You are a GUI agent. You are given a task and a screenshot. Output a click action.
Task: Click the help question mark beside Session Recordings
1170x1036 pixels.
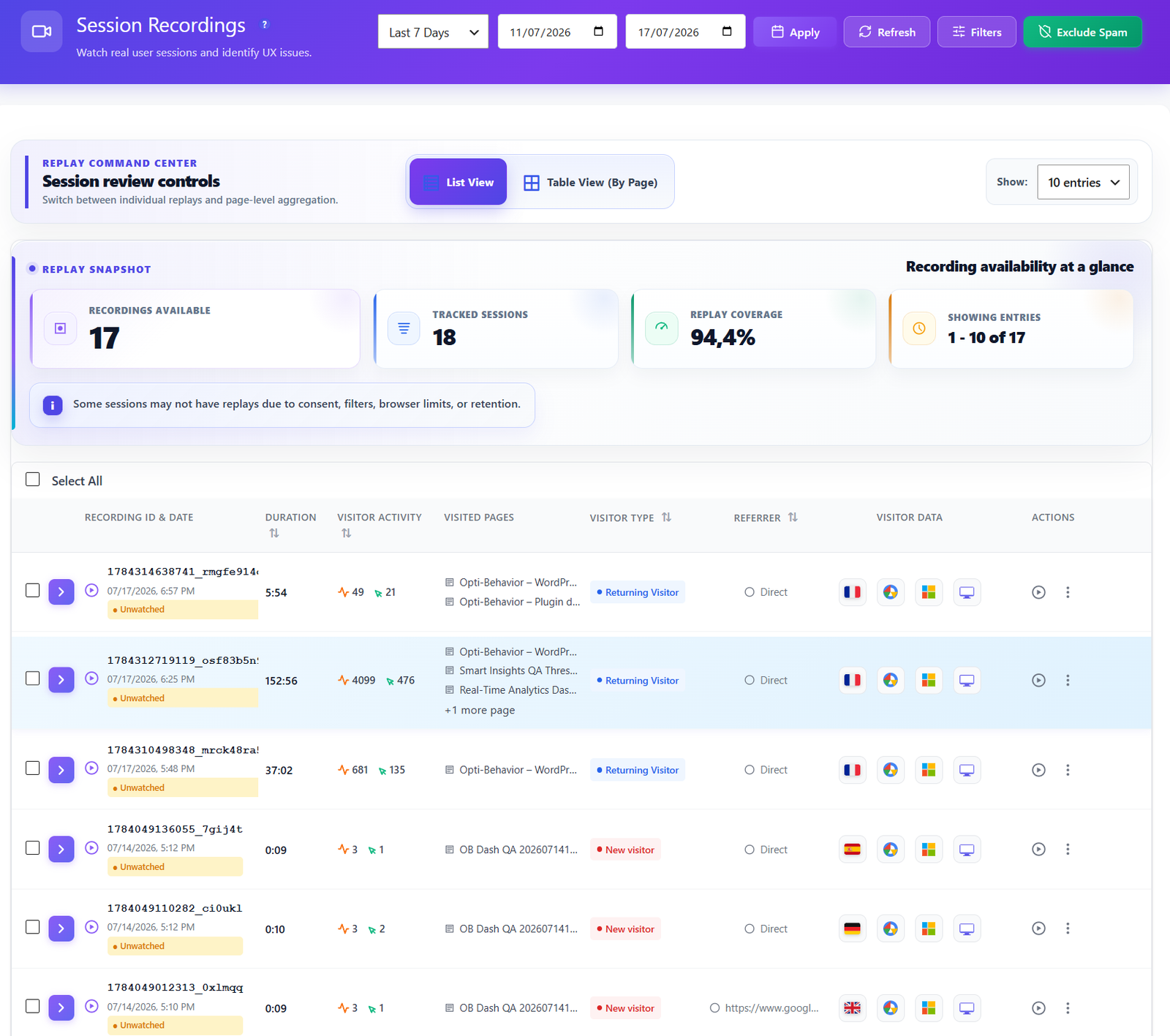point(265,25)
